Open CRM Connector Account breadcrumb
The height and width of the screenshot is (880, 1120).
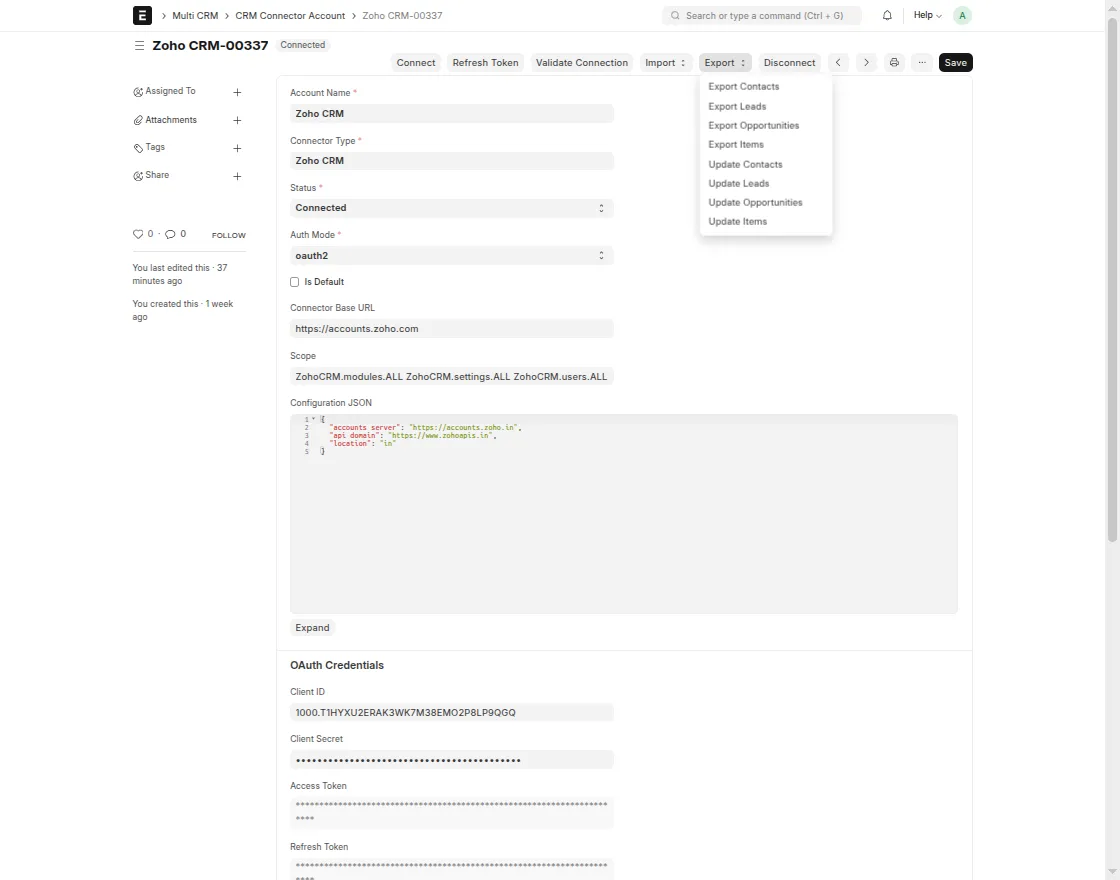point(290,15)
